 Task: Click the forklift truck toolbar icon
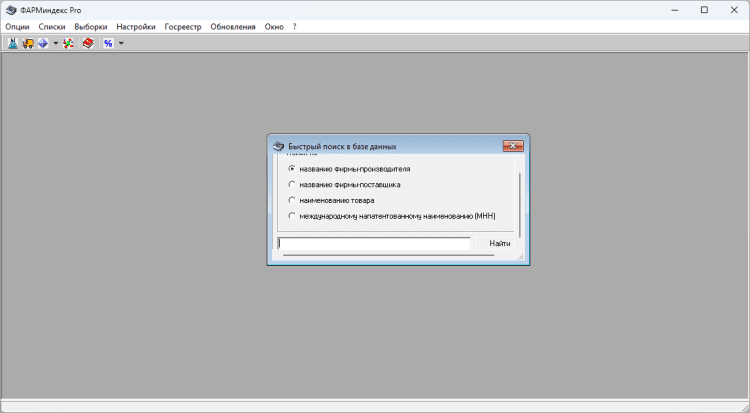[28, 44]
